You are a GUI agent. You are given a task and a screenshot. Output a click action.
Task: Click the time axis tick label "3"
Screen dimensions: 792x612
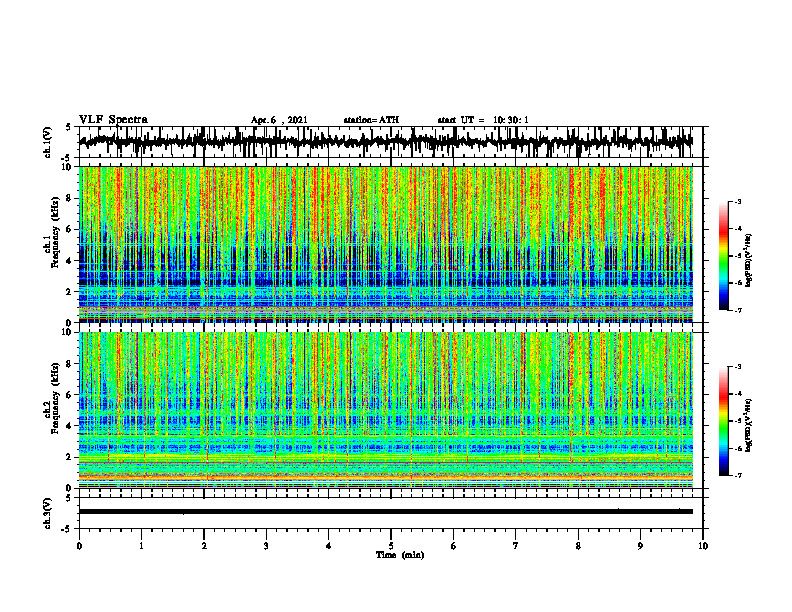pyautogui.click(x=266, y=546)
